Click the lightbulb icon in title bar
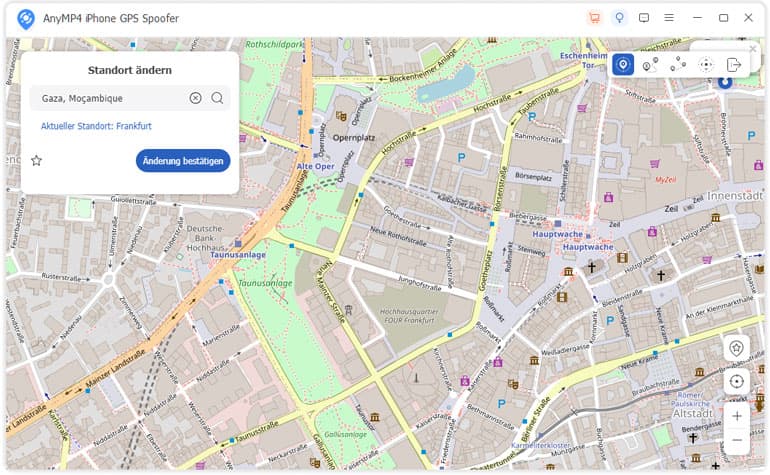 [x=619, y=18]
